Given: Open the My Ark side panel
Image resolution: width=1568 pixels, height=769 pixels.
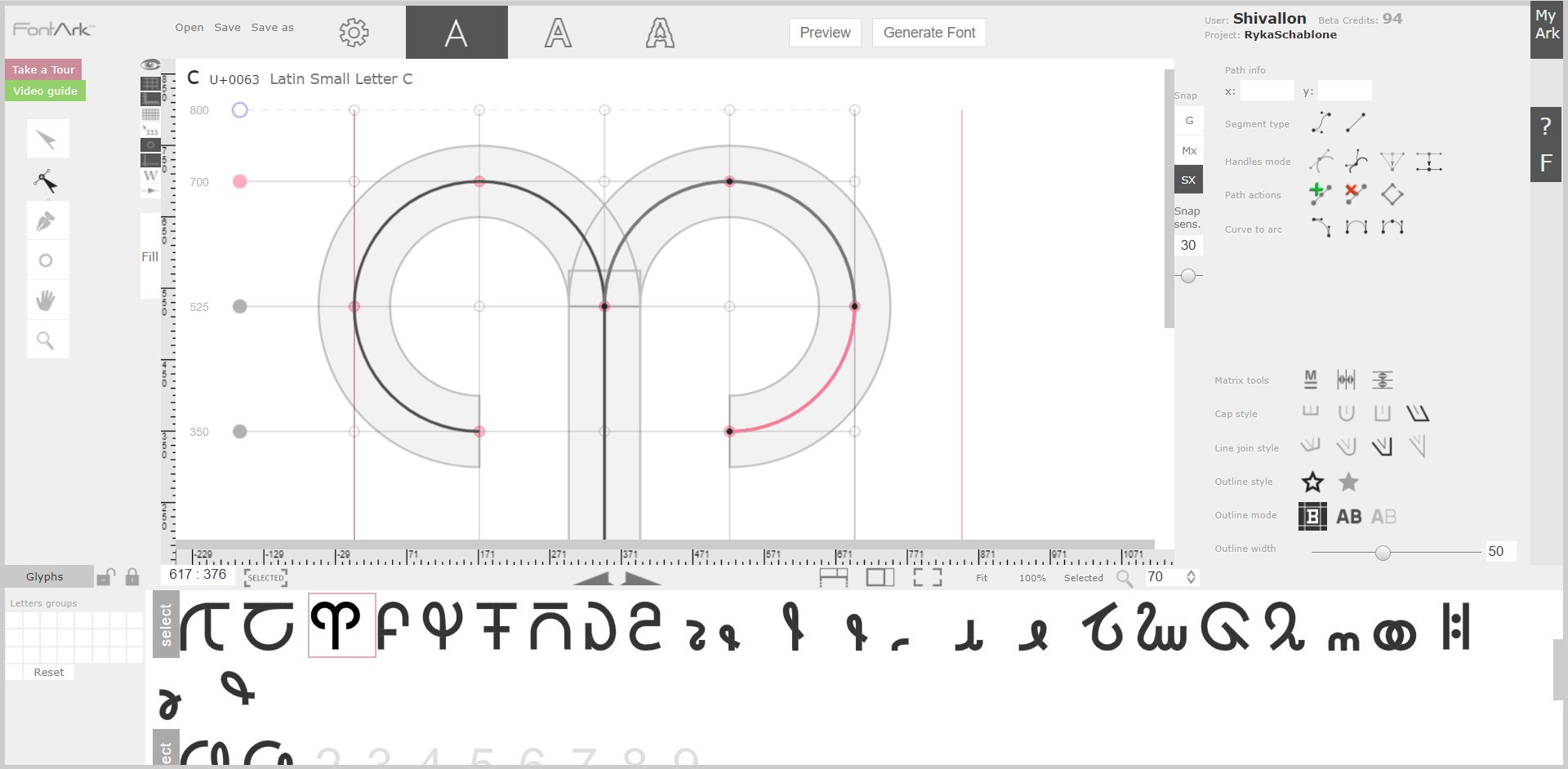Looking at the screenshot, I should click(1546, 24).
